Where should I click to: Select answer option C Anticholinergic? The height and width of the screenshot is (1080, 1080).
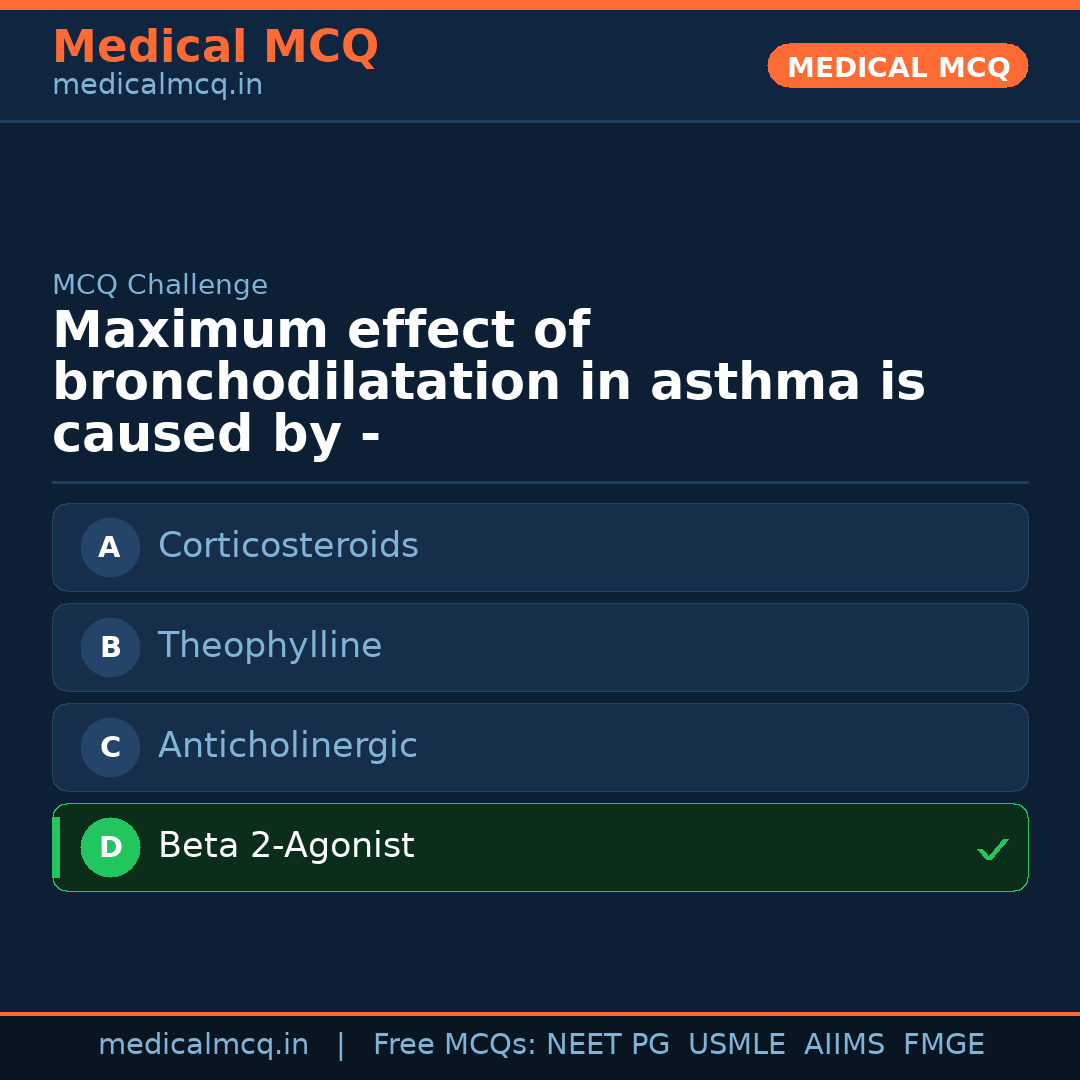coord(540,747)
